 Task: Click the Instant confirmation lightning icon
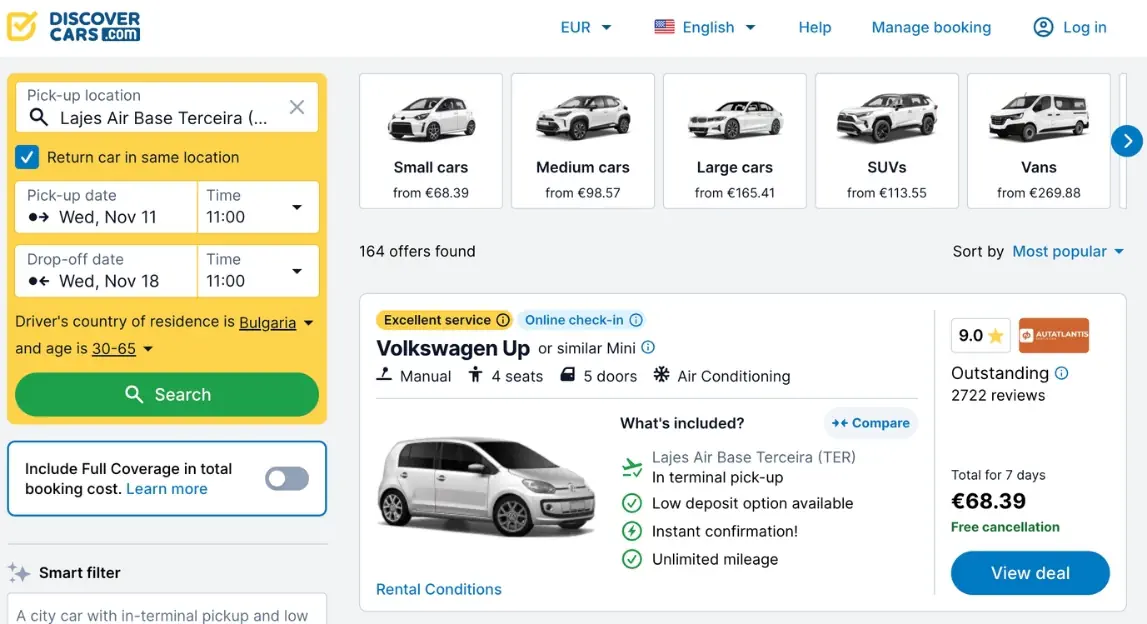coord(631,531)
